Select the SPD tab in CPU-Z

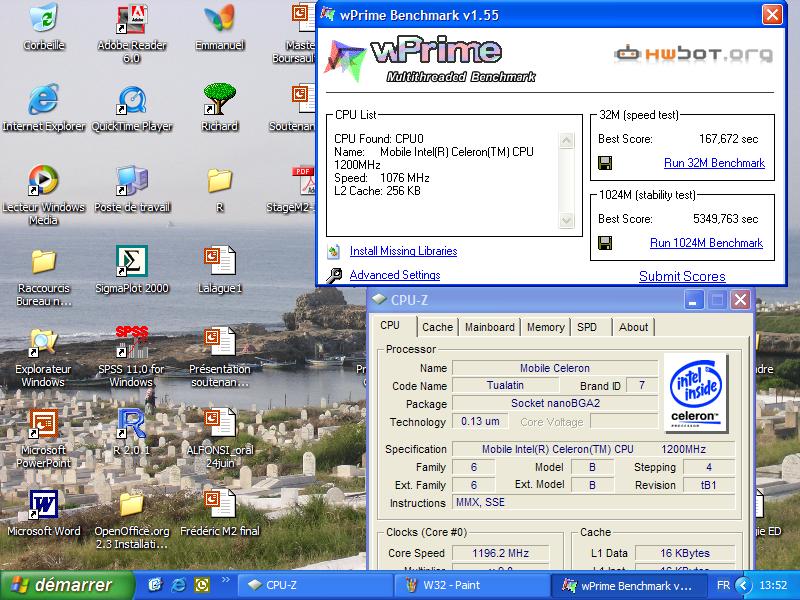(x=587, y=327)
